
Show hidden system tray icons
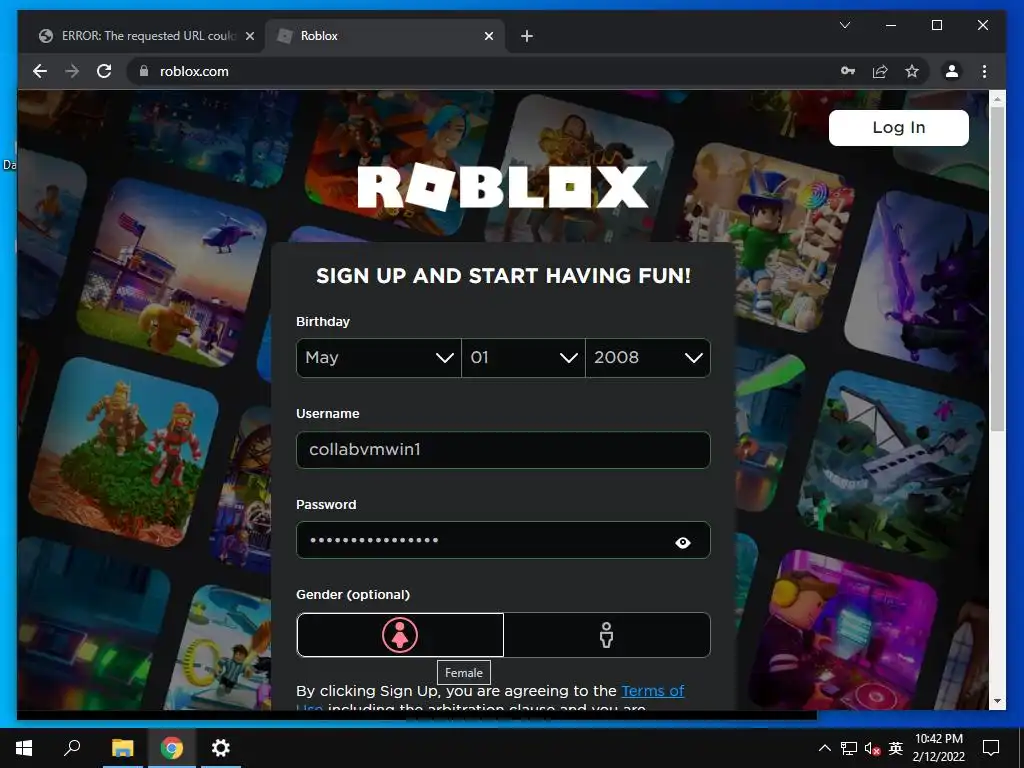(x=824, y=748)
